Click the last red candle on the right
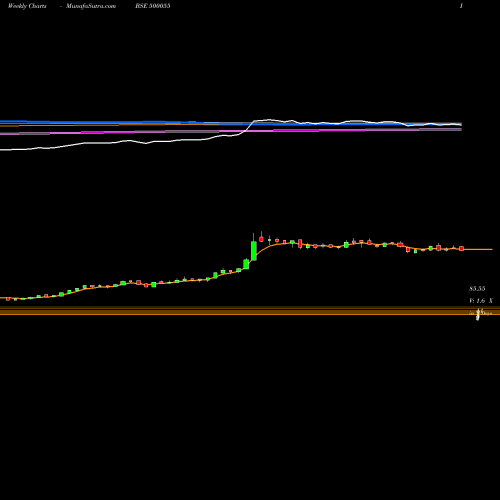This screenshot has height=500, width=500. point(461,248)
